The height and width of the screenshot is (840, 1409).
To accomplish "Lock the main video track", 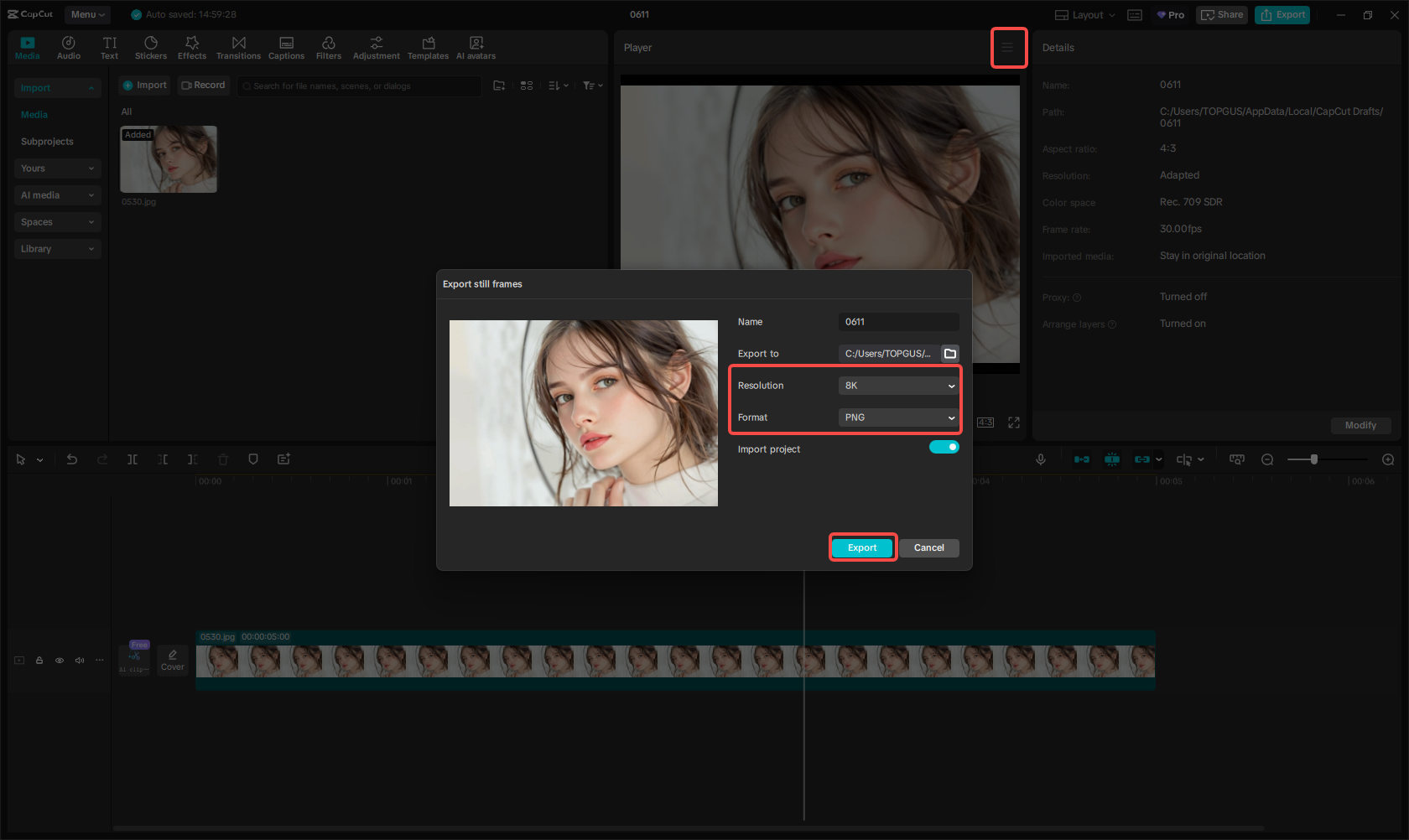I will point(39,661).
